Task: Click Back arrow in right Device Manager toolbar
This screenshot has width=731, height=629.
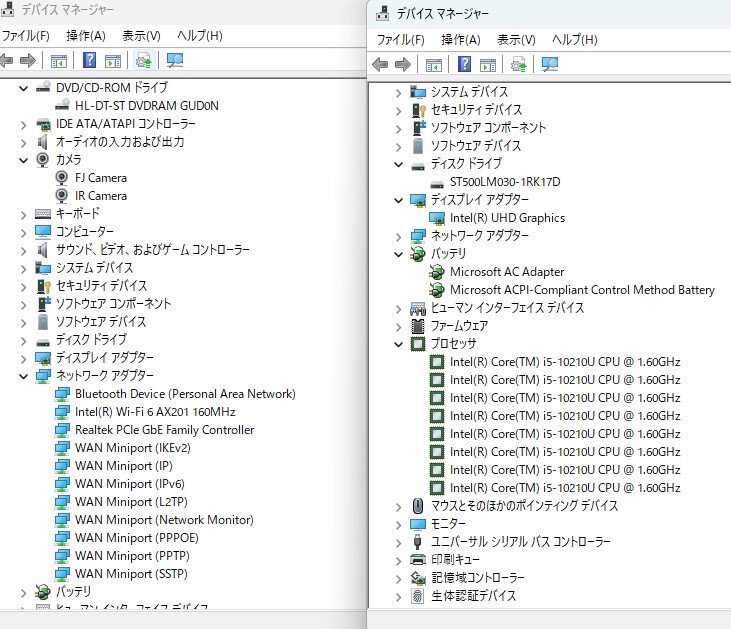Action: click(380, 64)
